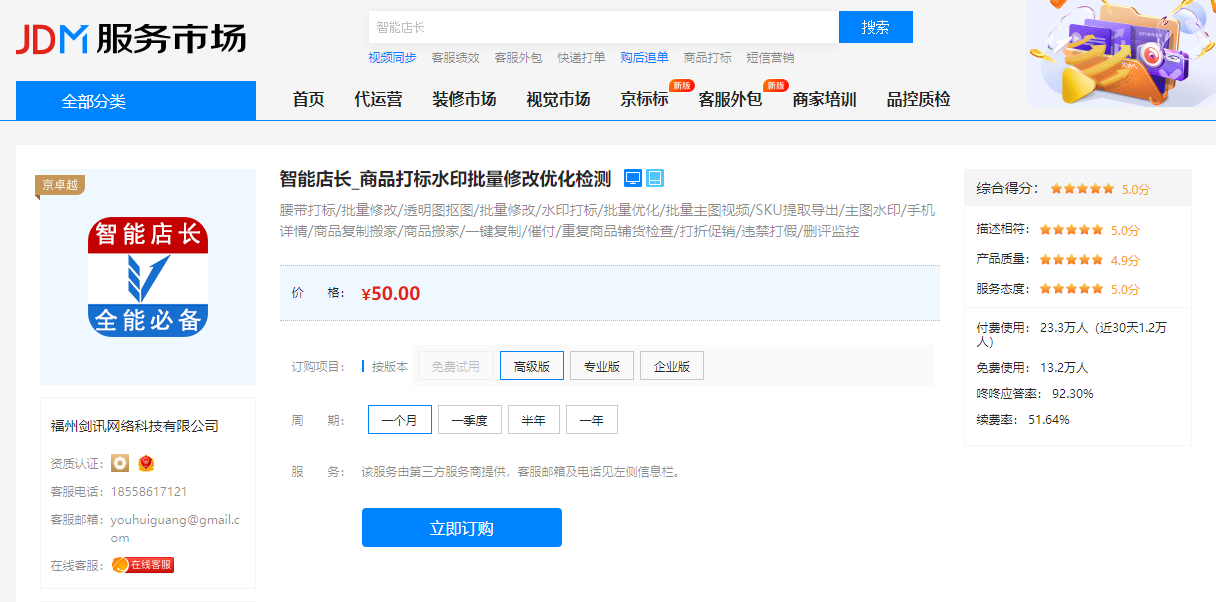Click the youhuiguang@gmail.com email address
The height and width of the screenshot is (602, 1216).
pyautogui.click(x=176, y=528)
